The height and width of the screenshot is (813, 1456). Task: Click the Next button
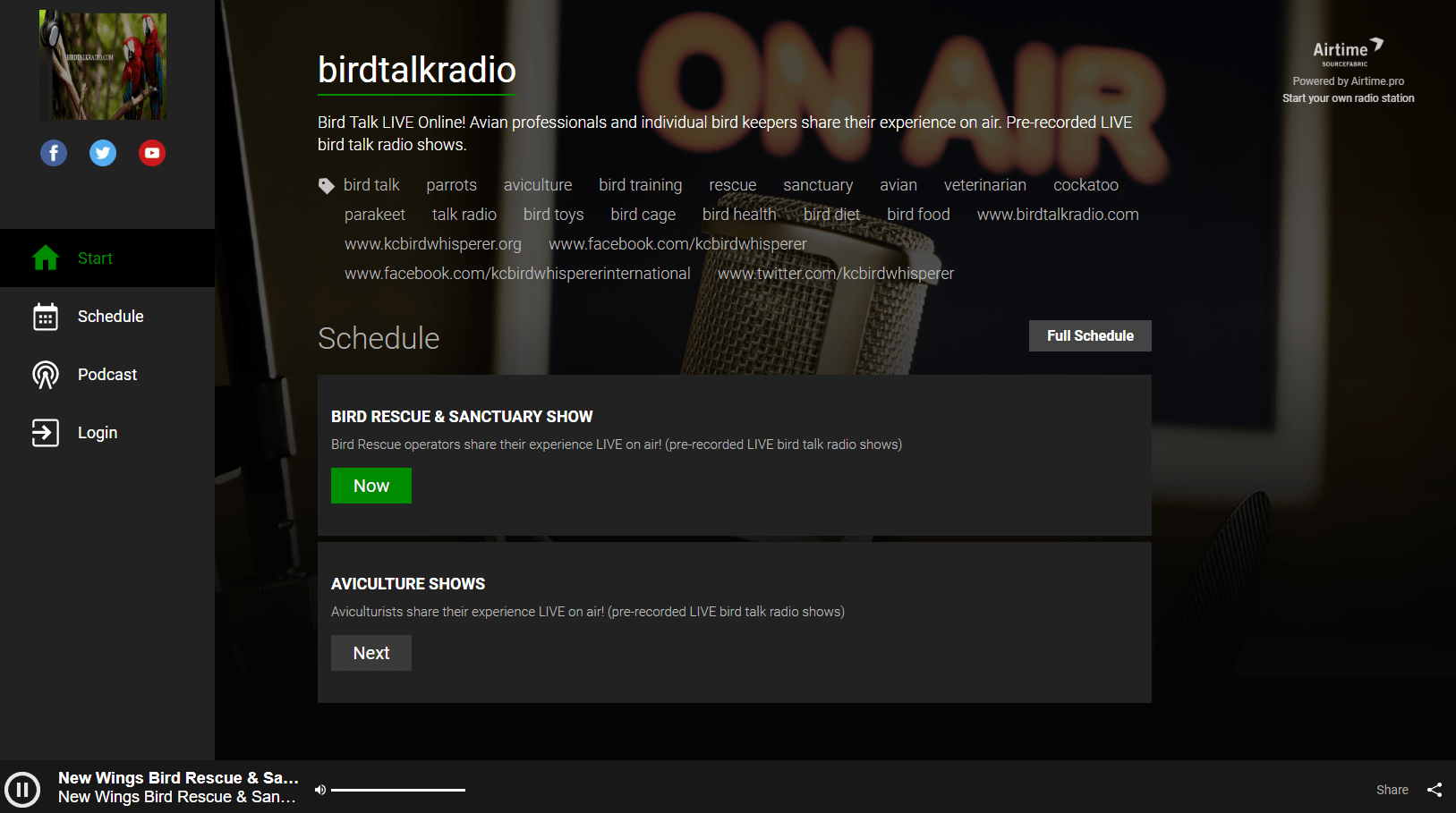[371, 653]
